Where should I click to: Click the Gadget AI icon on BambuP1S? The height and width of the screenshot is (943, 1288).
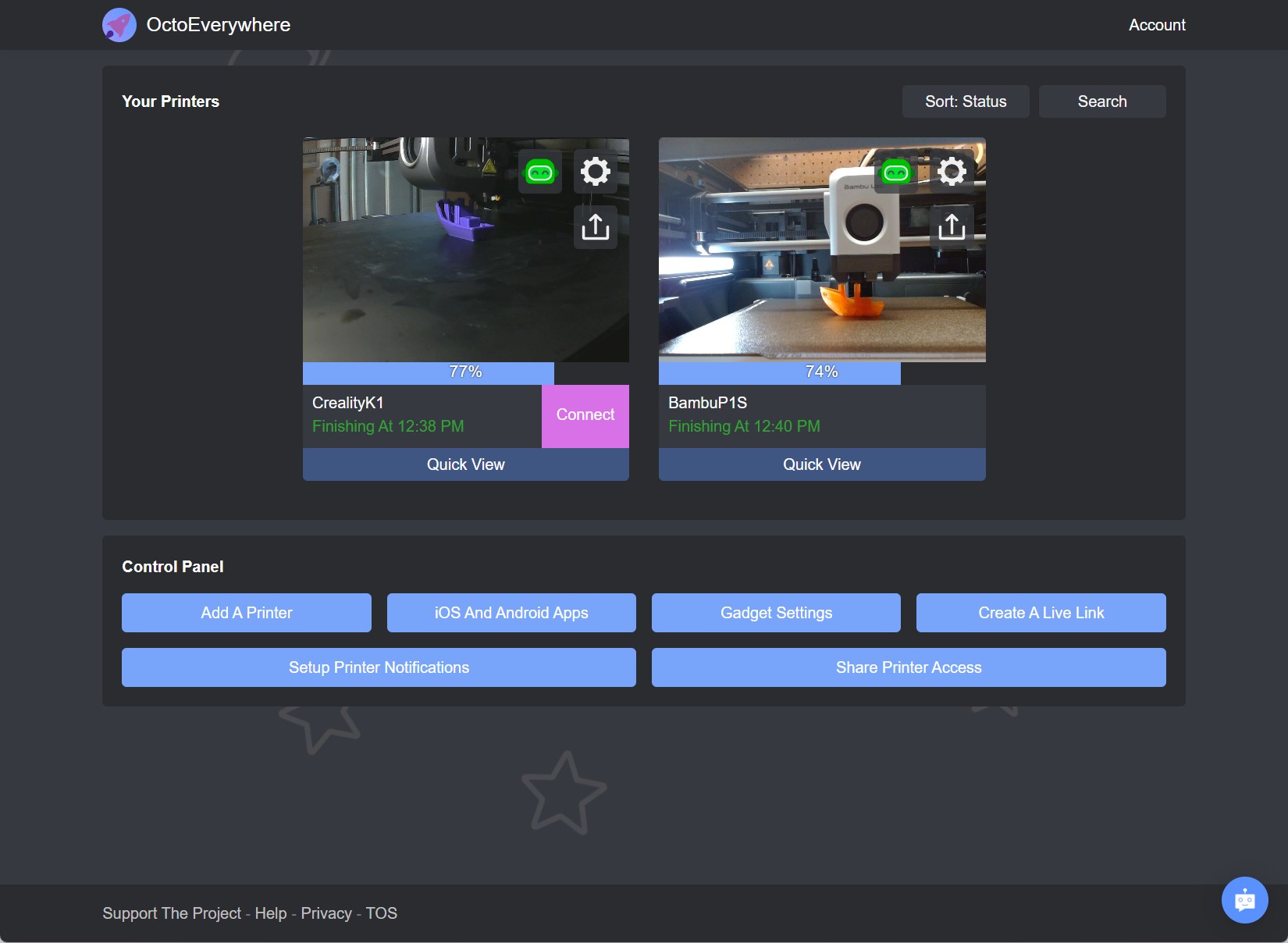[896, 171]
